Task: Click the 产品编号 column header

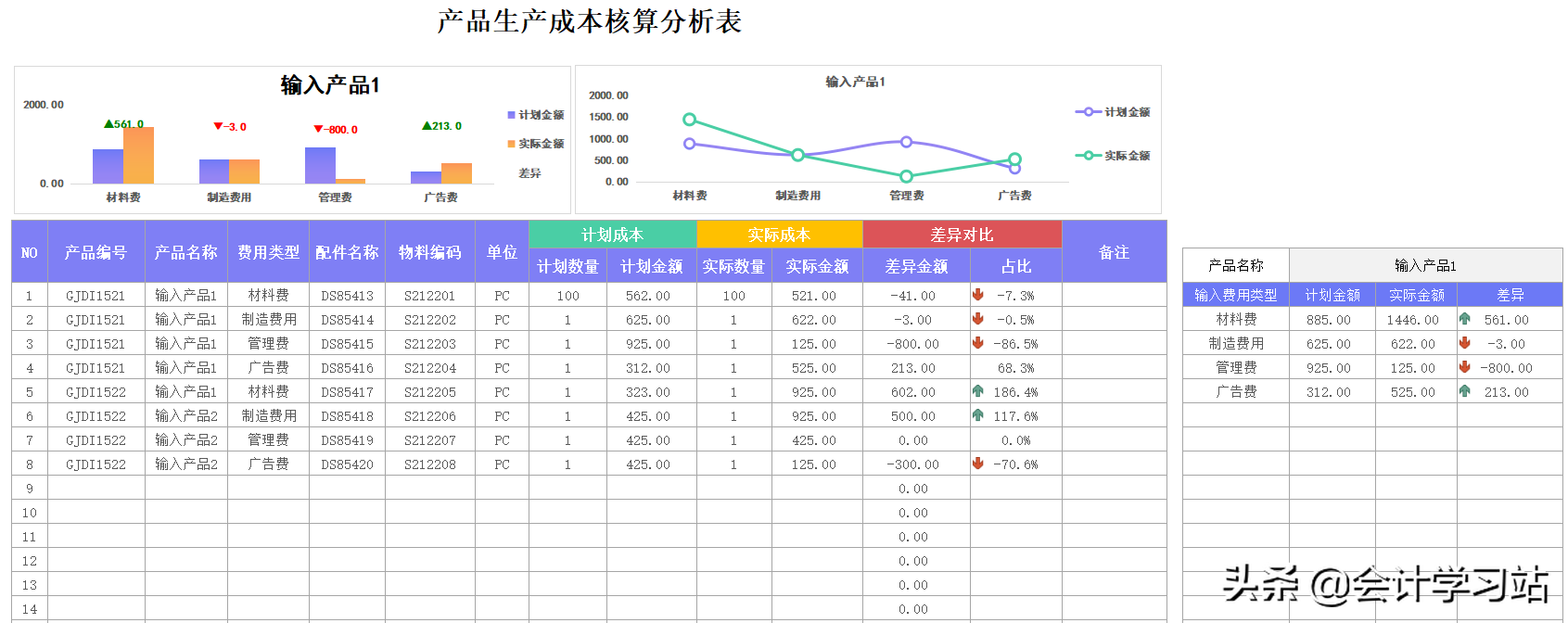Action: [96, 252]
